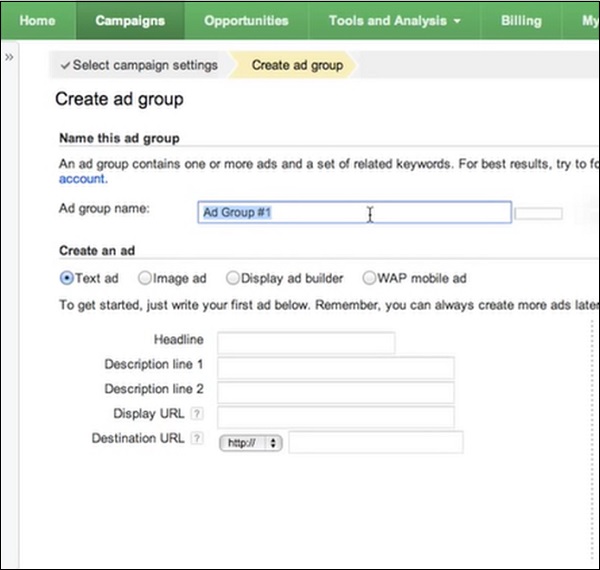Screen dimensions: 600x570
Task: Click the Destination URL help question mark icon
Action: pyautogui.click(x=197, y=440)
